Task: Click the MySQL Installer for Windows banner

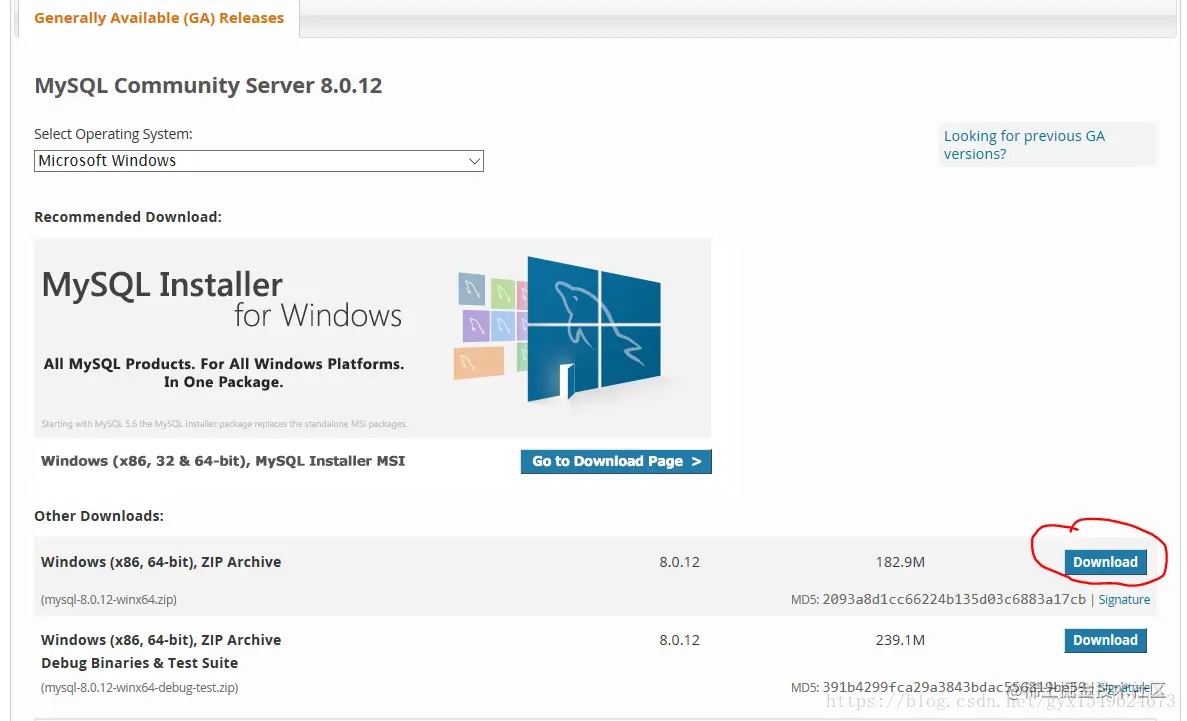Action: click(372, 338)
